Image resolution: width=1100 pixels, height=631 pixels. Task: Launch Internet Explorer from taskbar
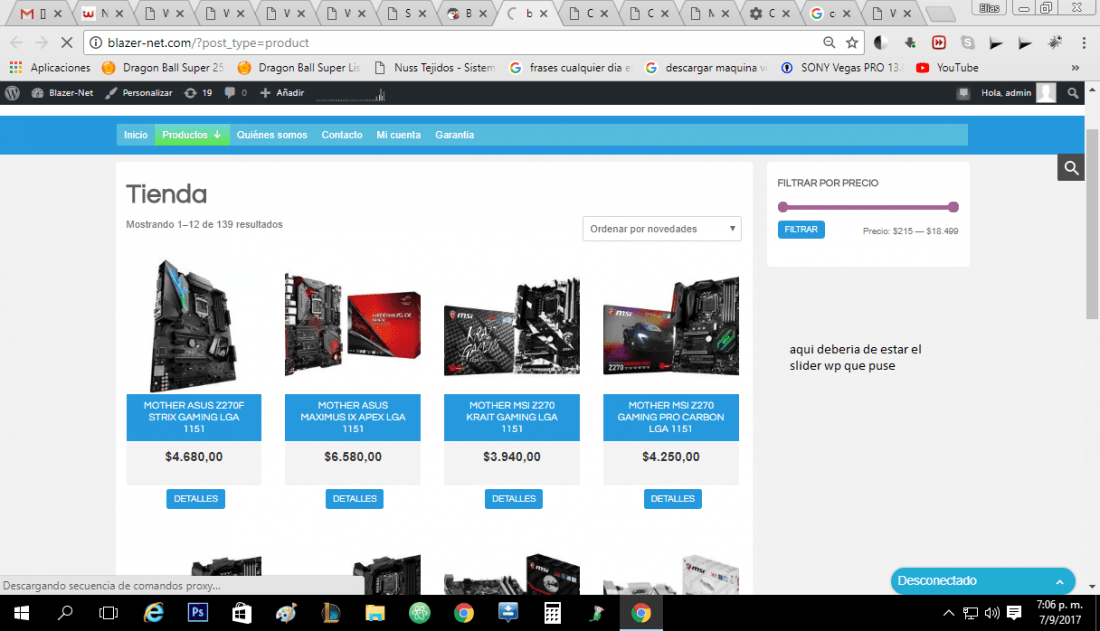click(153, 613)
